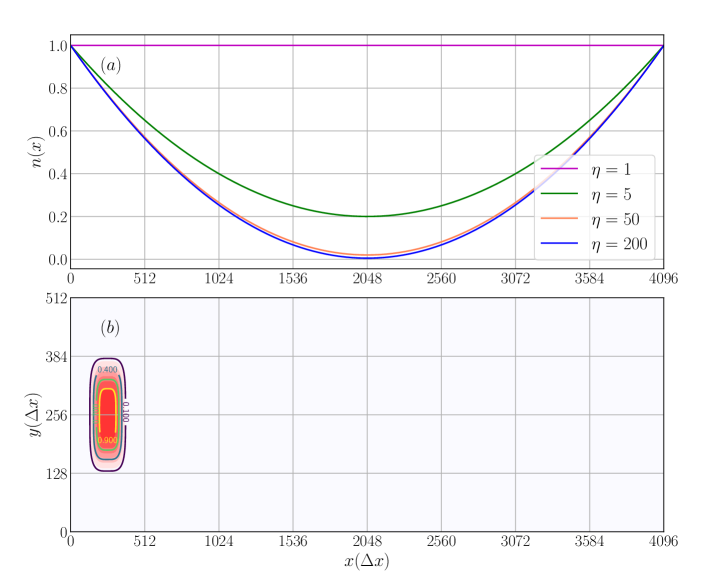Screen dimensions: 706x578
Task: Select the legend label η = 50
Action: 615,219
